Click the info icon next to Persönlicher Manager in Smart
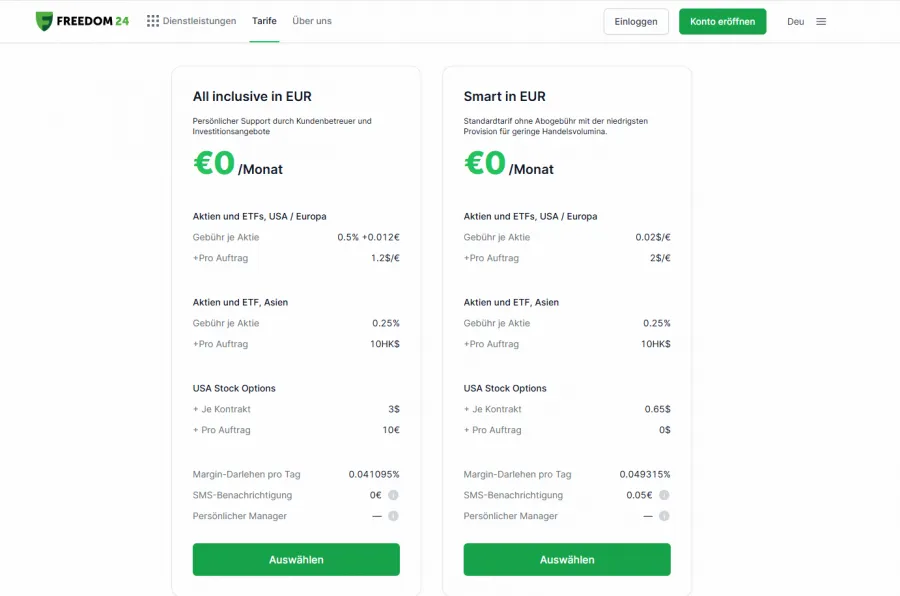Image resolution: width=900 pixels, height=596 pixels. 664,517
